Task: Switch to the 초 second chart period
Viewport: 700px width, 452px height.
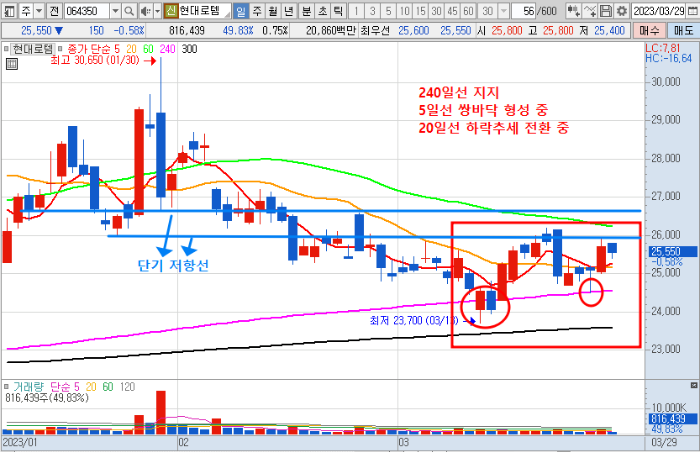Action: 322,11
